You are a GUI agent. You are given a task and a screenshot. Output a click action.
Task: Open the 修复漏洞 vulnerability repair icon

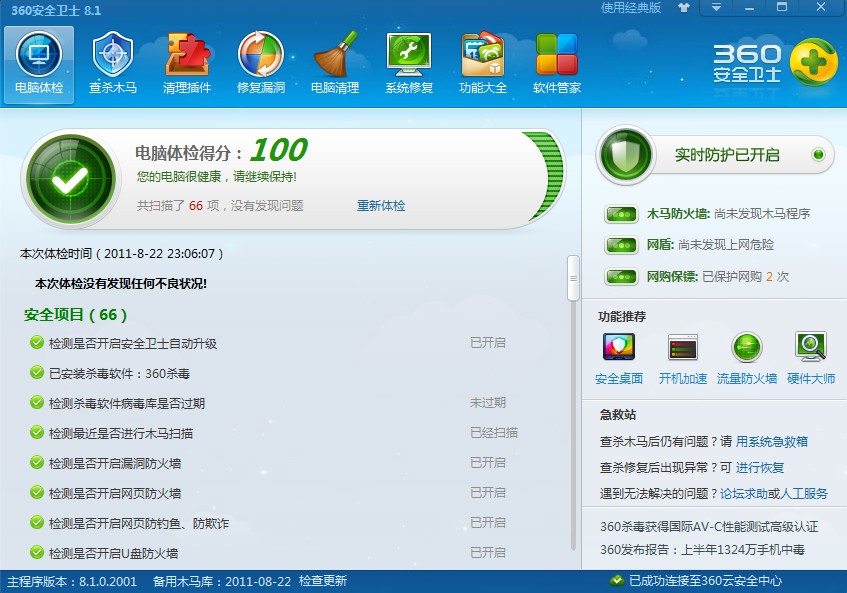(x=261, y=54)
